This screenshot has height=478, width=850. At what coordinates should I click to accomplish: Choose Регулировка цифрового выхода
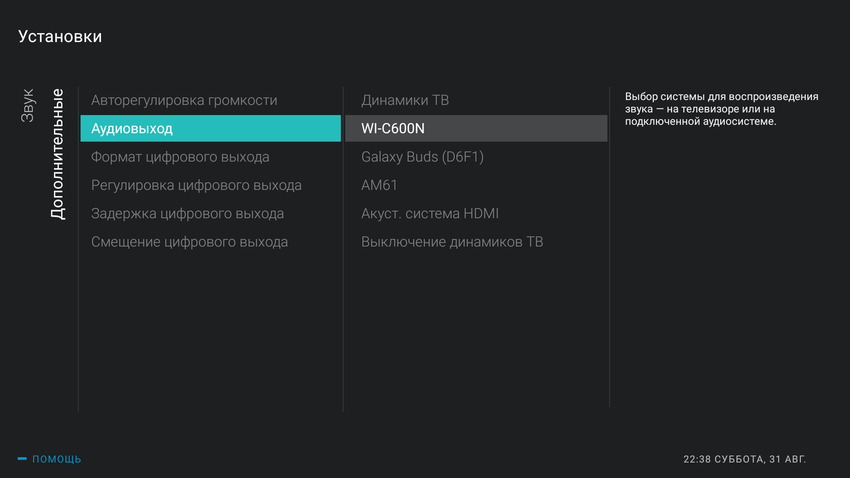tap(196, 185)
